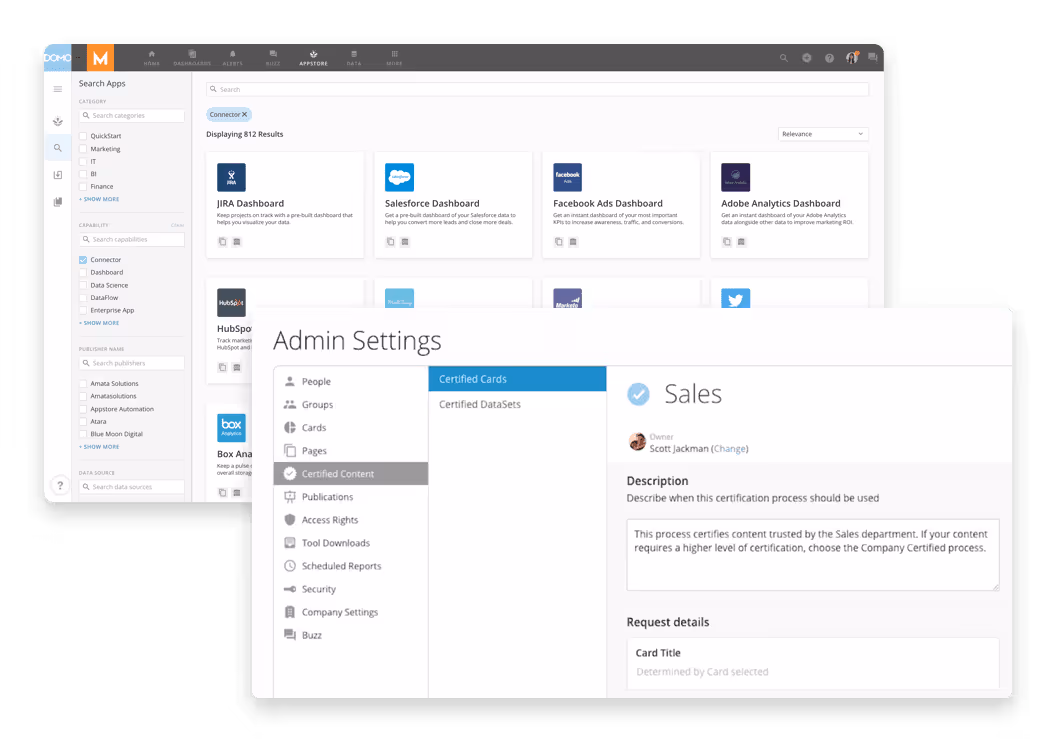The height and width of the screenshot is (742, 1056).
Task: Expand capabilities with Show More
Action: 100,323
